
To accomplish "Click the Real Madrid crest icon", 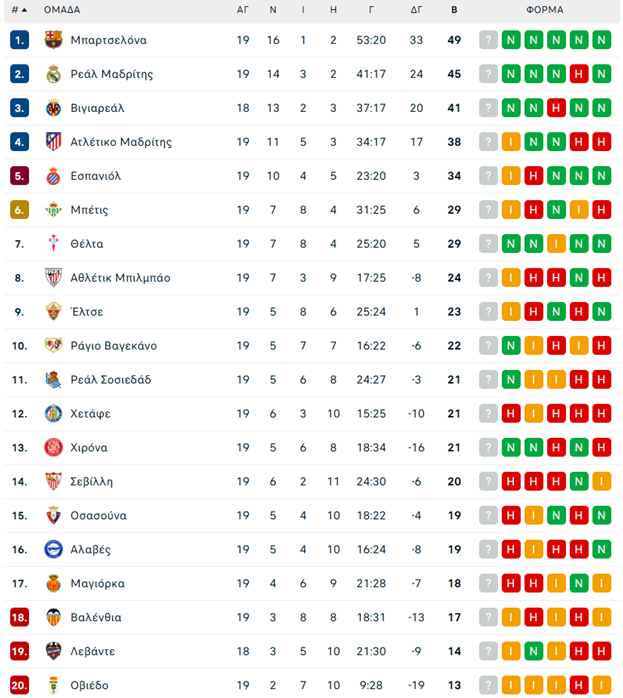I will [53, 74].
